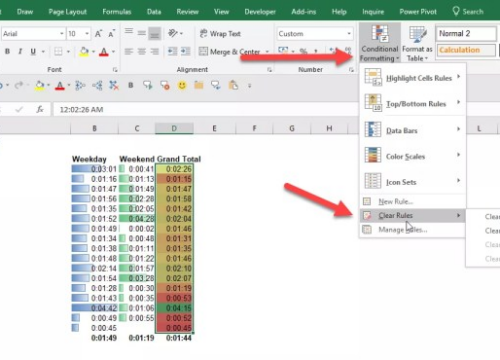Image resolution: width=500 pixels, height=360 pixels.
Task: Open the font size dropdown
Action: pos(87,34)
